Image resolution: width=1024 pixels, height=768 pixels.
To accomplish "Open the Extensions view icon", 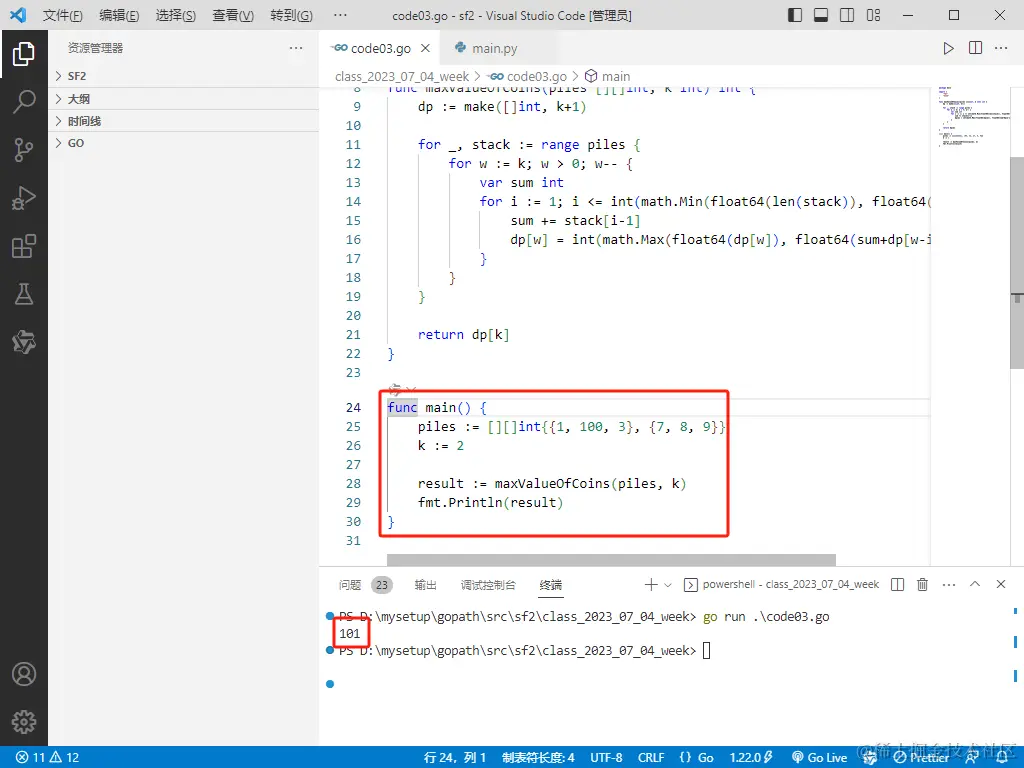I will (24, 246).
